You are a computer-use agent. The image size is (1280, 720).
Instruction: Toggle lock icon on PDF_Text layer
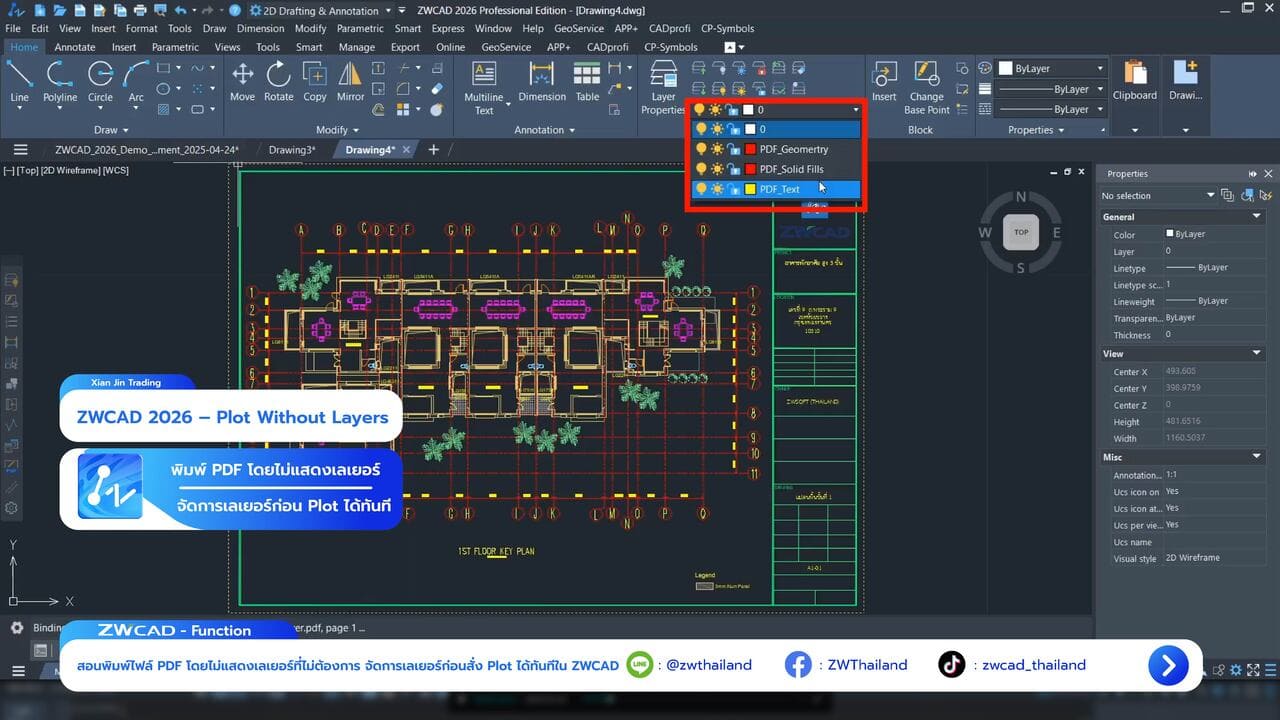click(x=733, y=189)
